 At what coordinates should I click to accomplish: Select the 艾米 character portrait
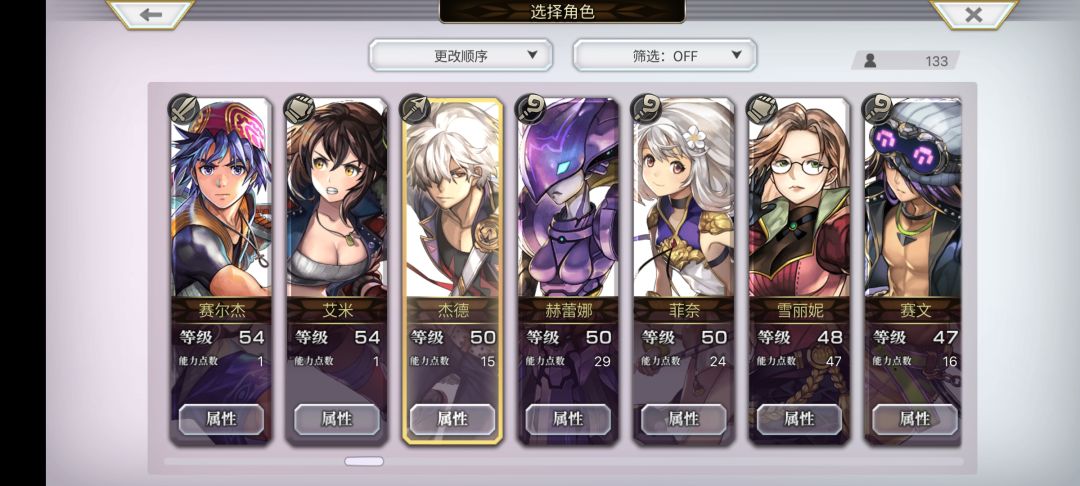337,198
